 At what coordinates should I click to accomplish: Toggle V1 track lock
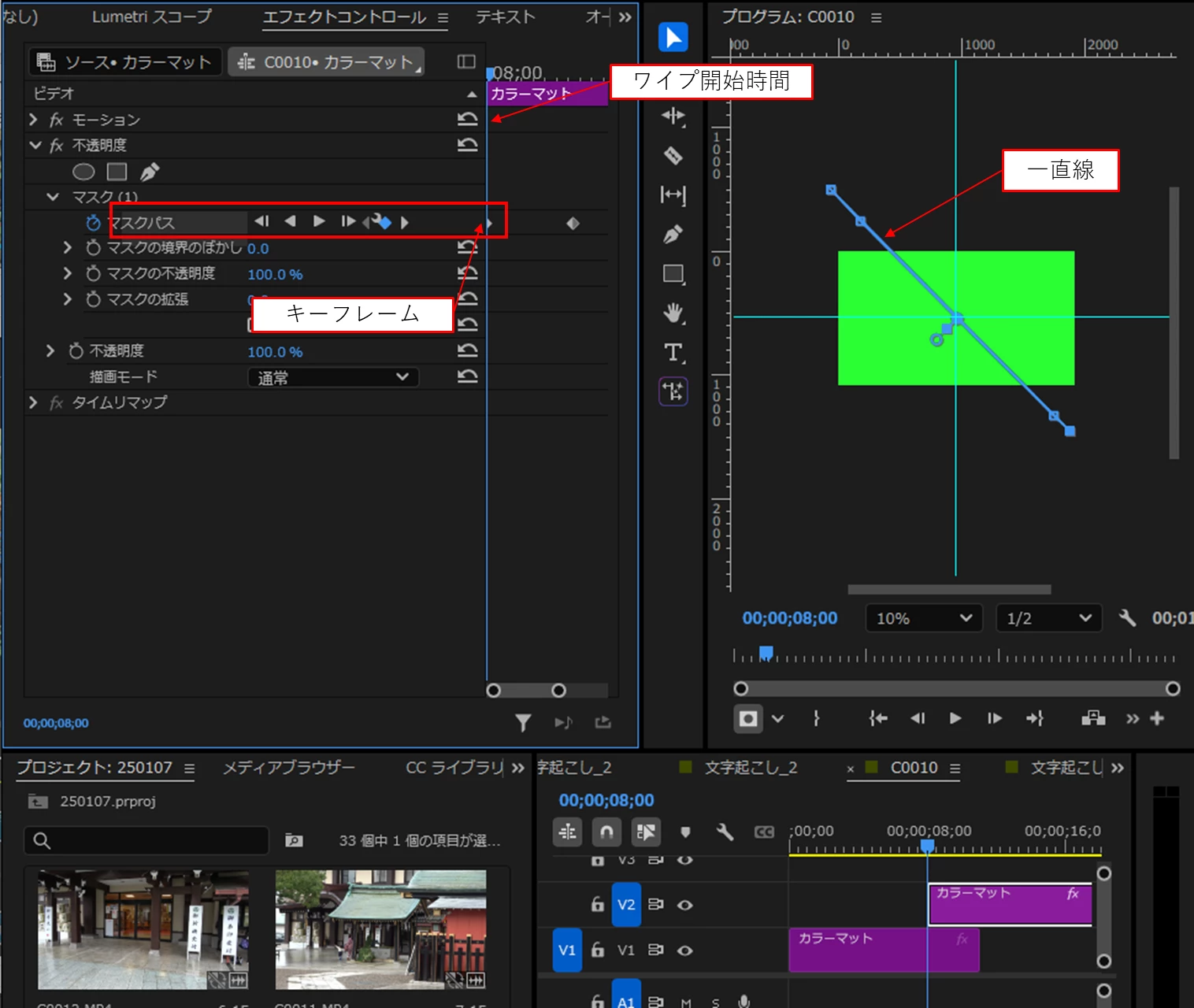click(x=598, y=950)
